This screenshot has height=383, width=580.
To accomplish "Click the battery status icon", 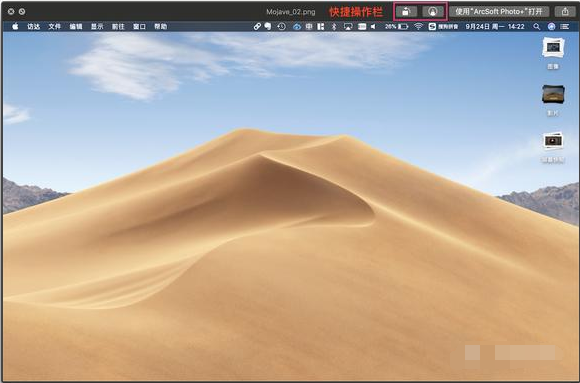I will (x=403, y=26).
